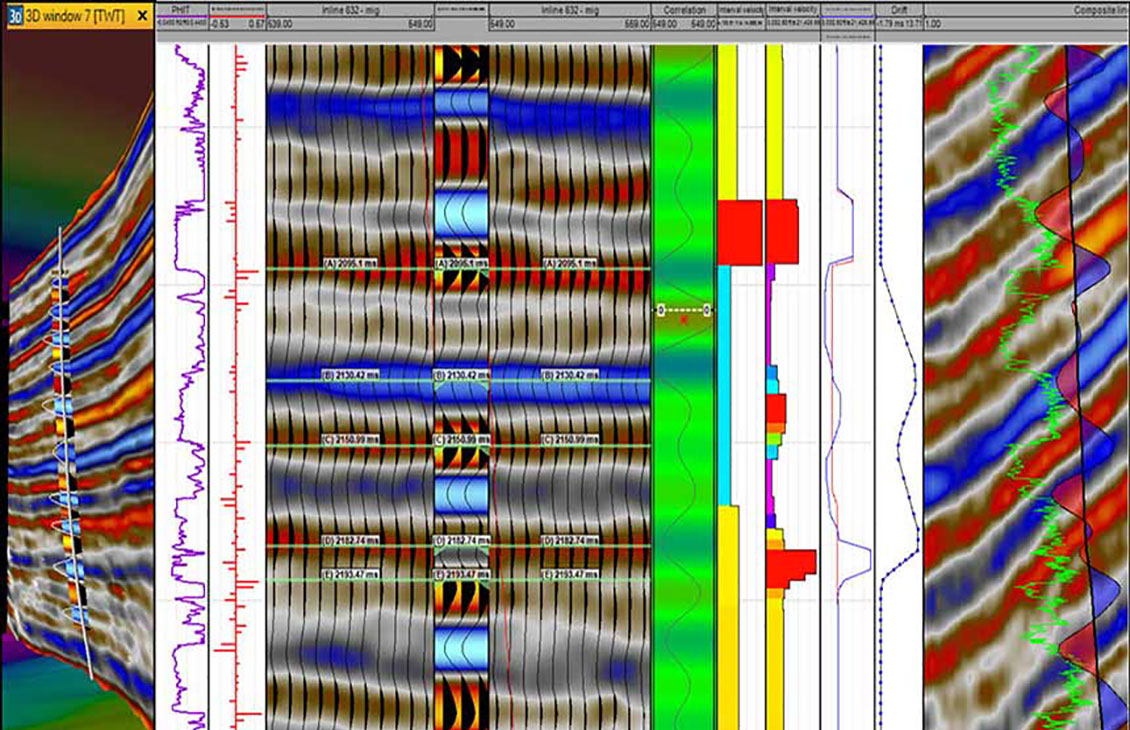Select marker (D) 2182.74 ms in left seismic panel
The height and width of the screenshot is (730, 1130).
pos(352,540)
